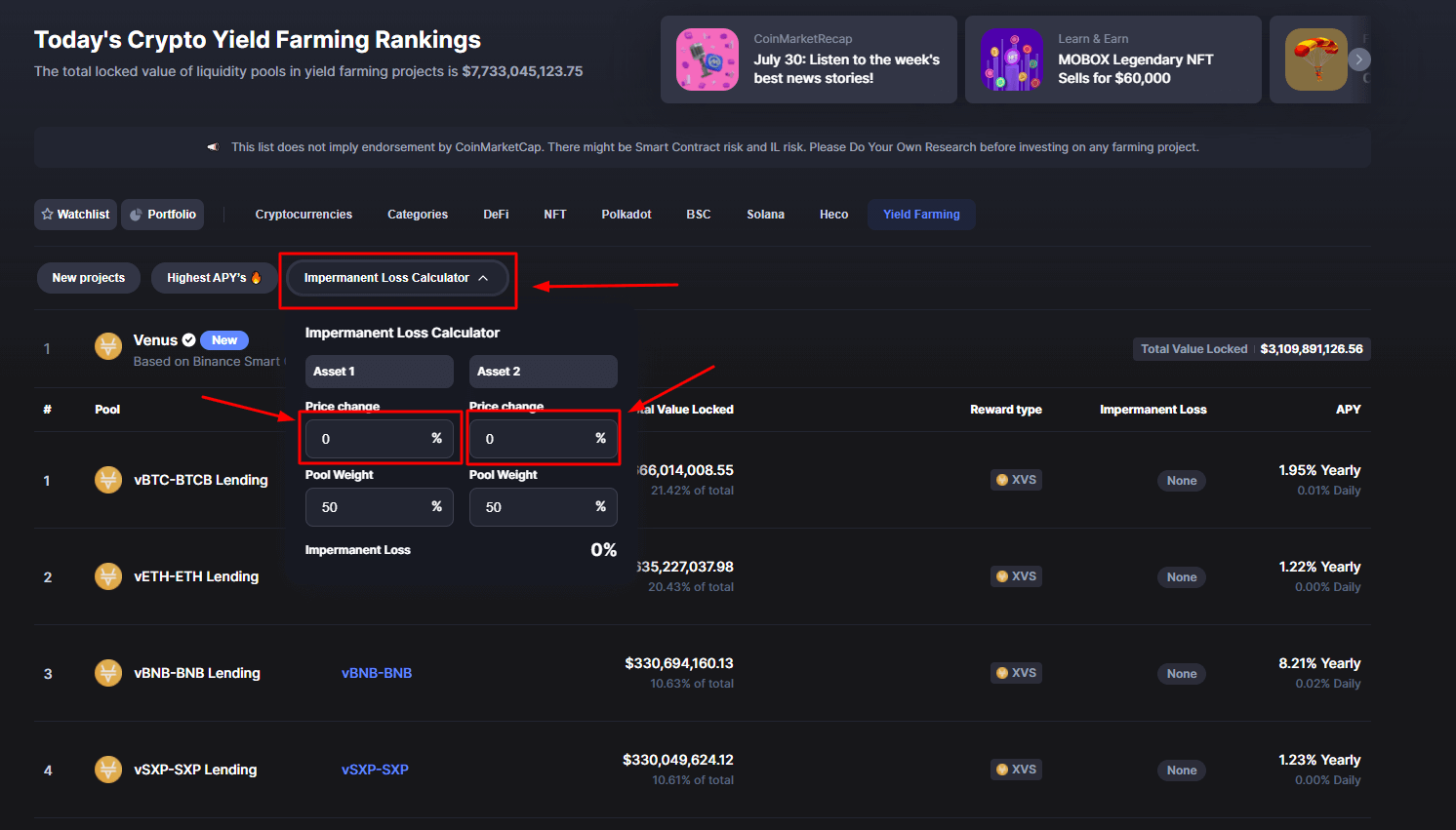
Task: Click the MOBOX Legendary NFT thumbnail
Action: [1012, 59]
